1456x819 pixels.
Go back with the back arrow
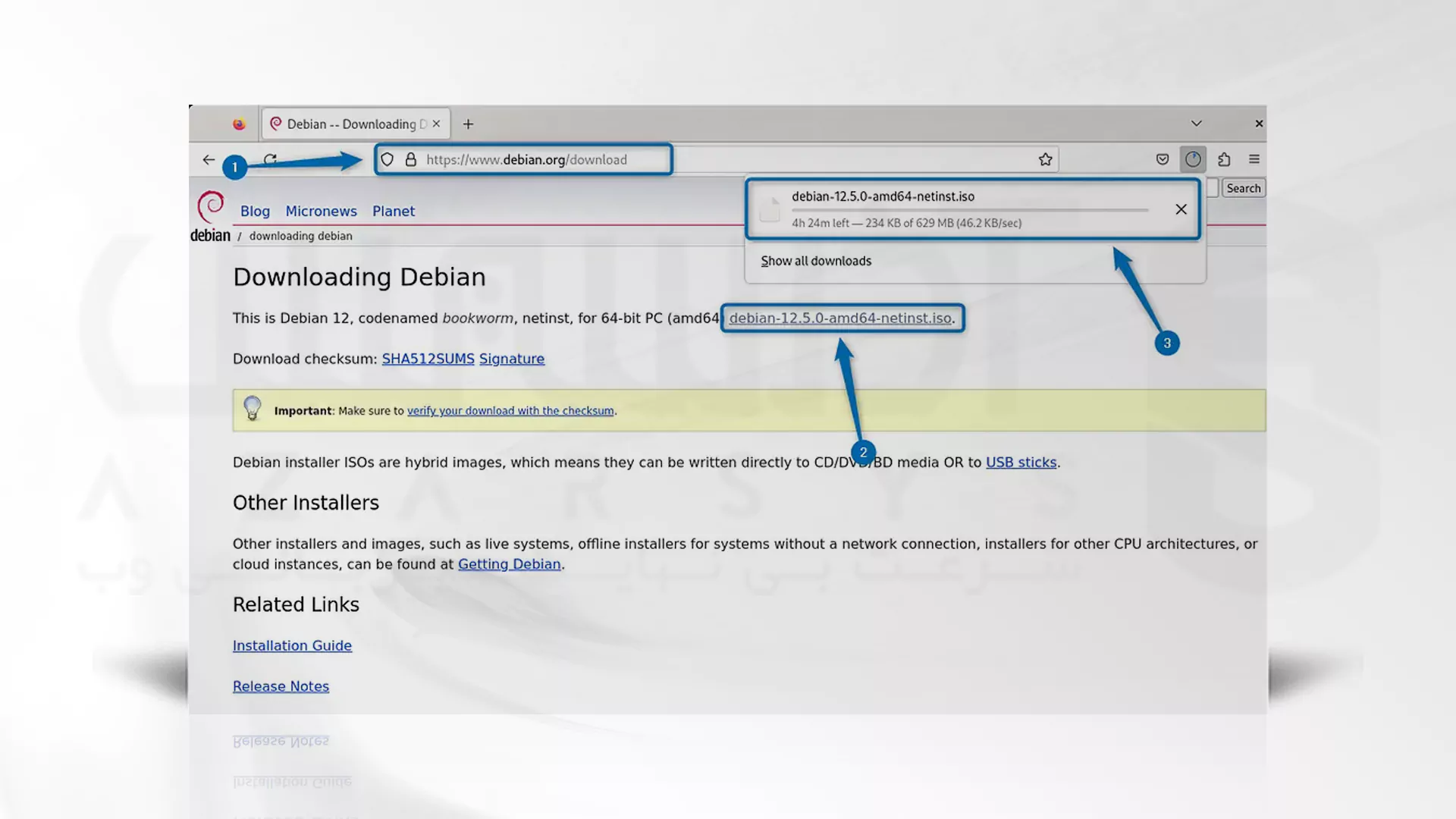tap(209, 159)
